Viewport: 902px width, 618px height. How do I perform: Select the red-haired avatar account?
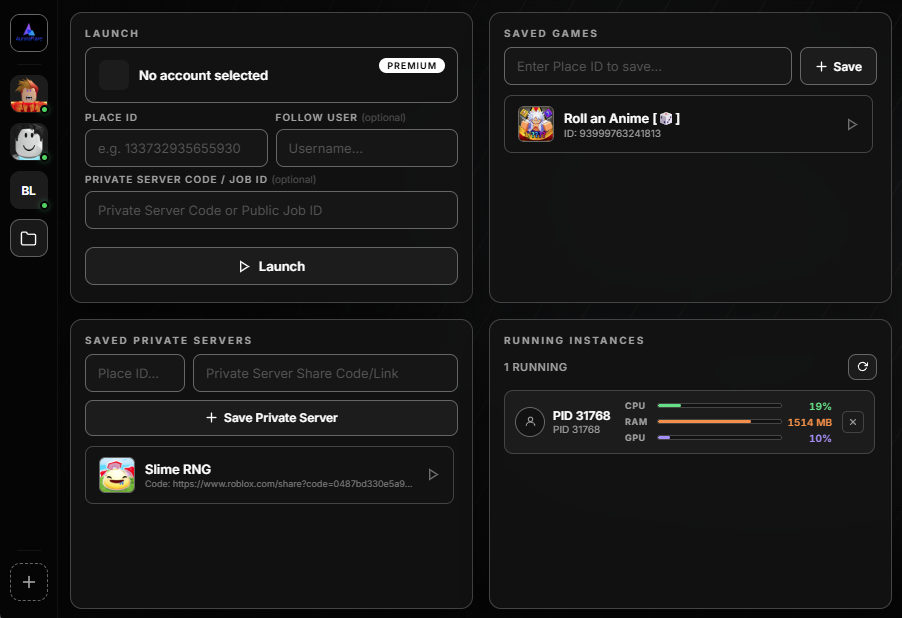(x=29, y=94)
